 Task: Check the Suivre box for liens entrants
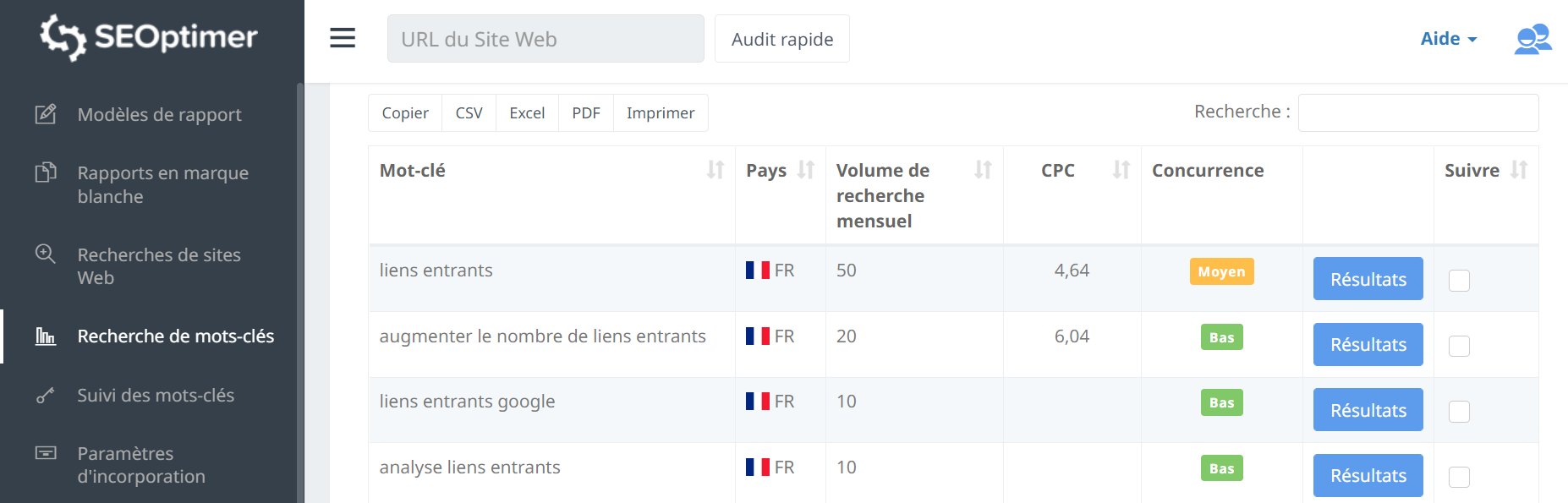click(1459, 281)
